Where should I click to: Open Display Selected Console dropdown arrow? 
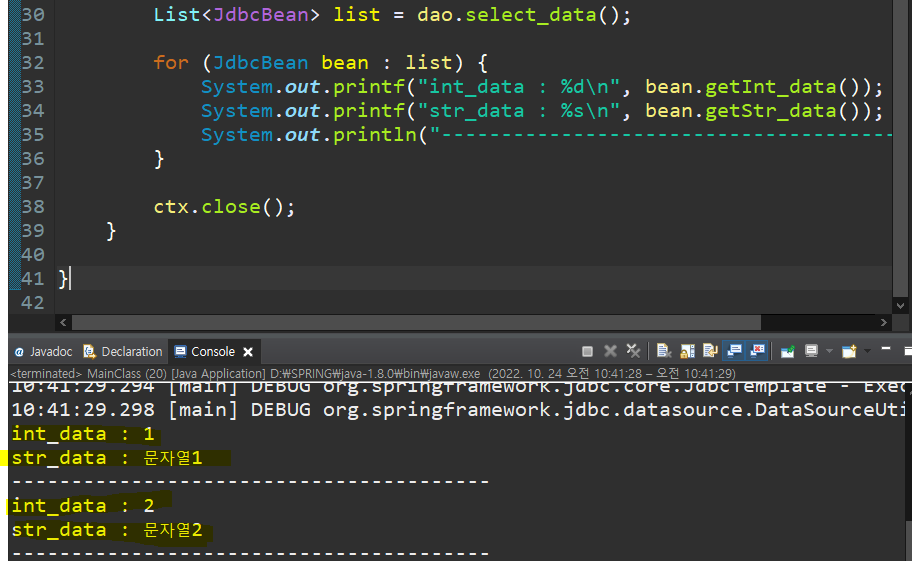click(829, 351)
